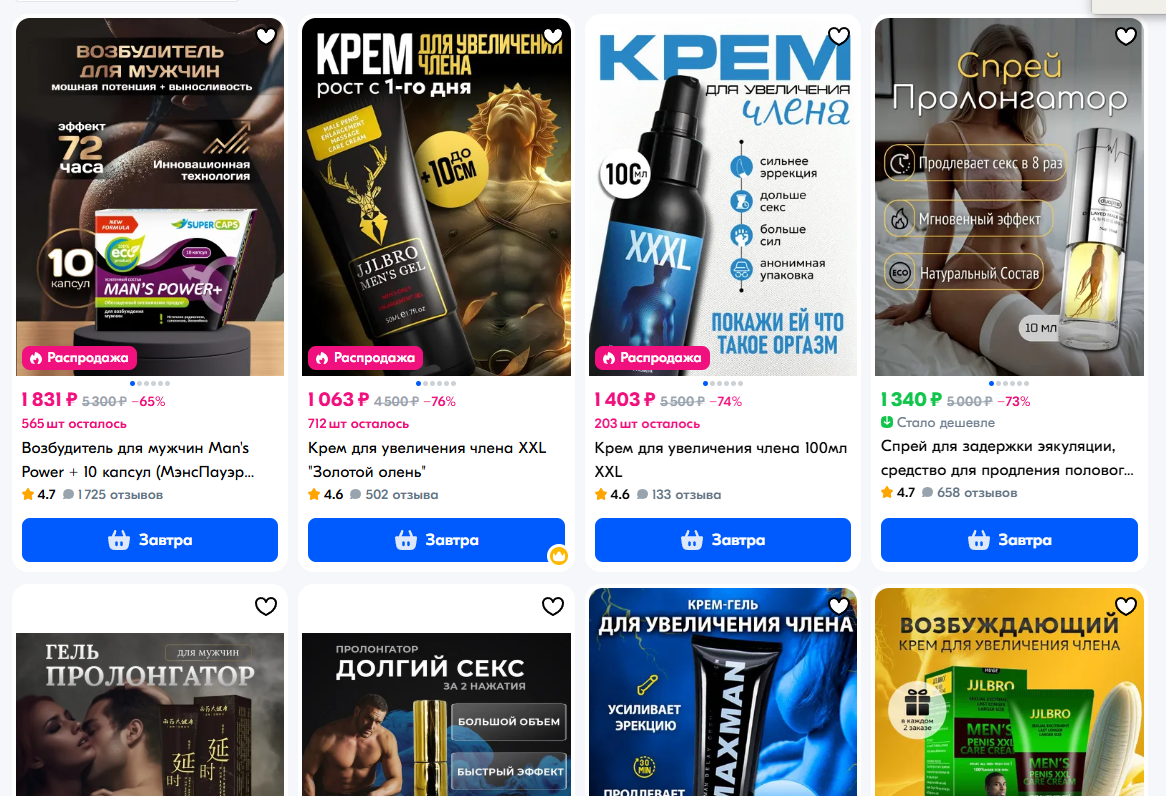The height and width of the screenshot is (796, 1166).
Task: Click Завтра cart button for 1 340 ₽ spray
Action: coord(1009,540)
